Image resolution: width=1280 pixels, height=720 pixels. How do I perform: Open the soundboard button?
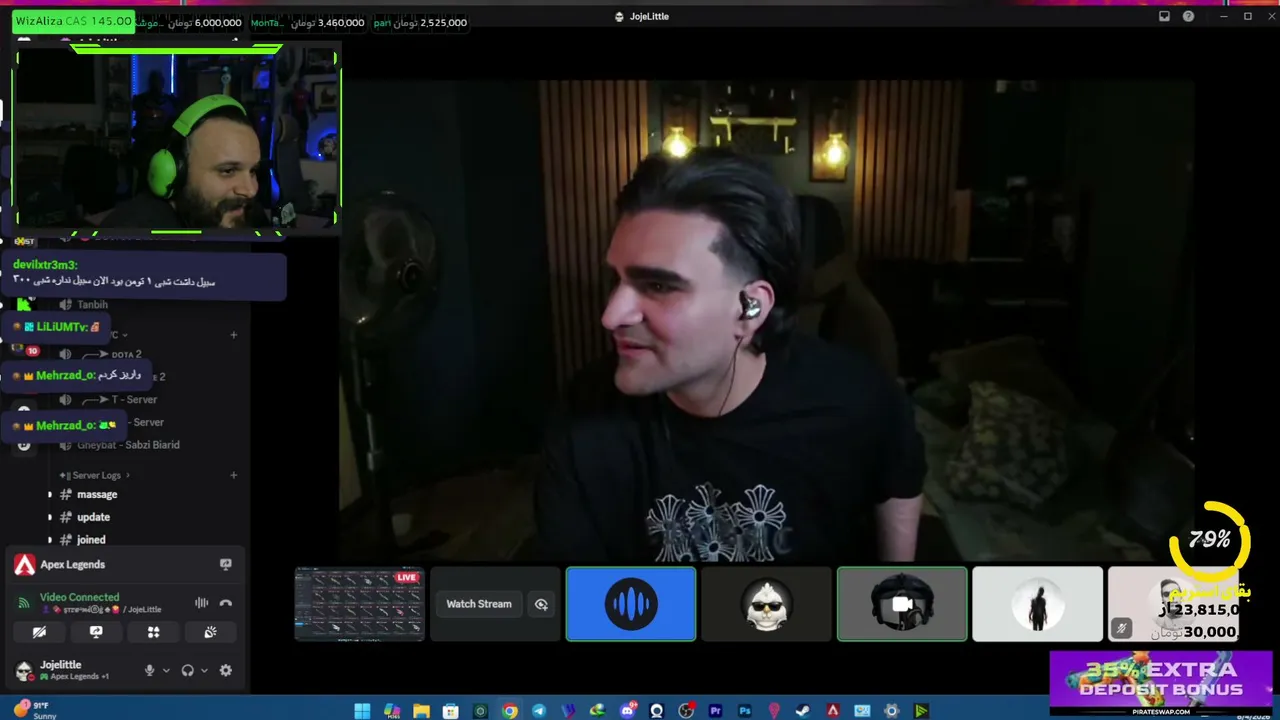pyautogui.click(x=210, y=632)
